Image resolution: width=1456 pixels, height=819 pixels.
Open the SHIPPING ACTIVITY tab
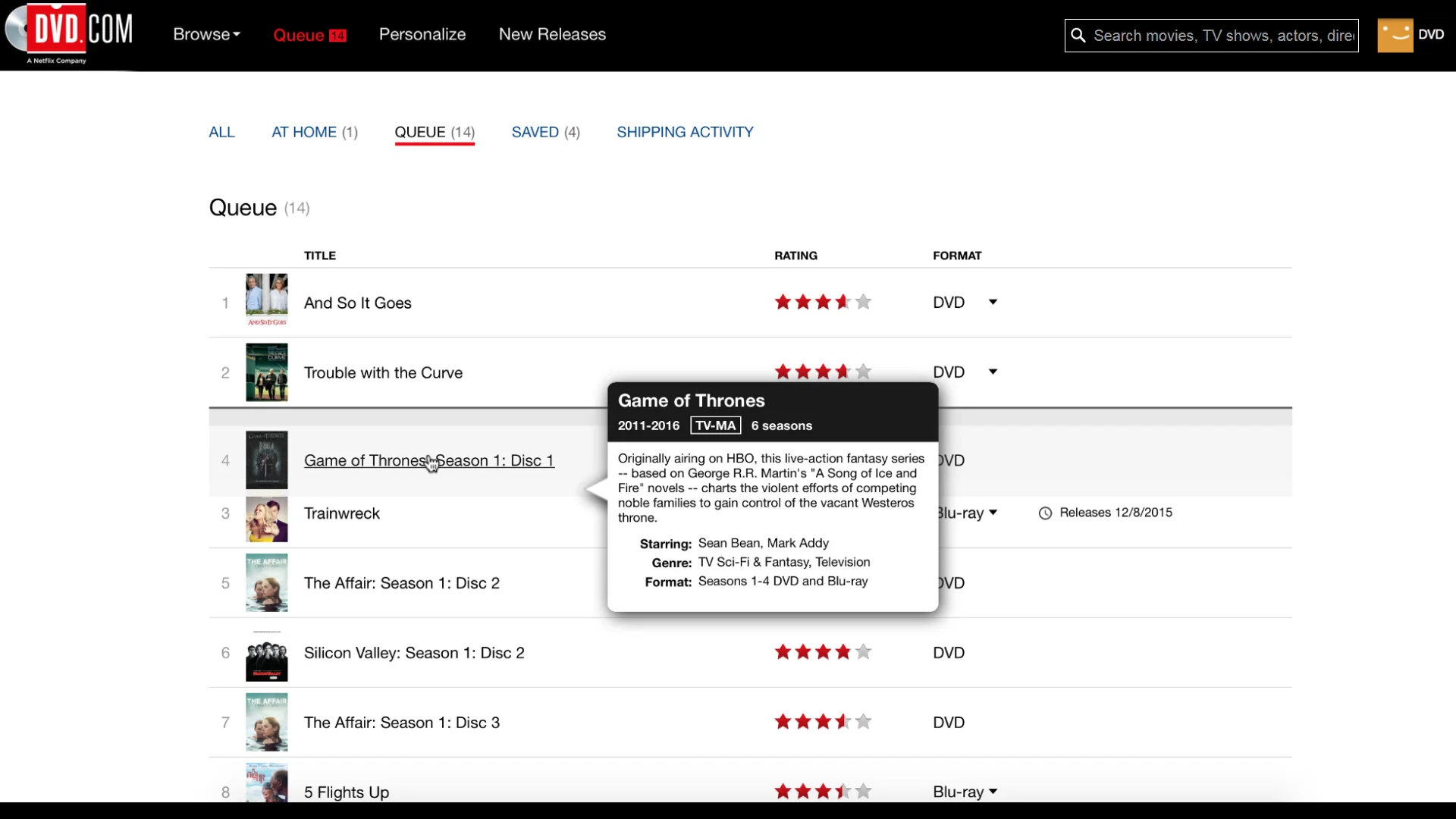tap(685, 132)
